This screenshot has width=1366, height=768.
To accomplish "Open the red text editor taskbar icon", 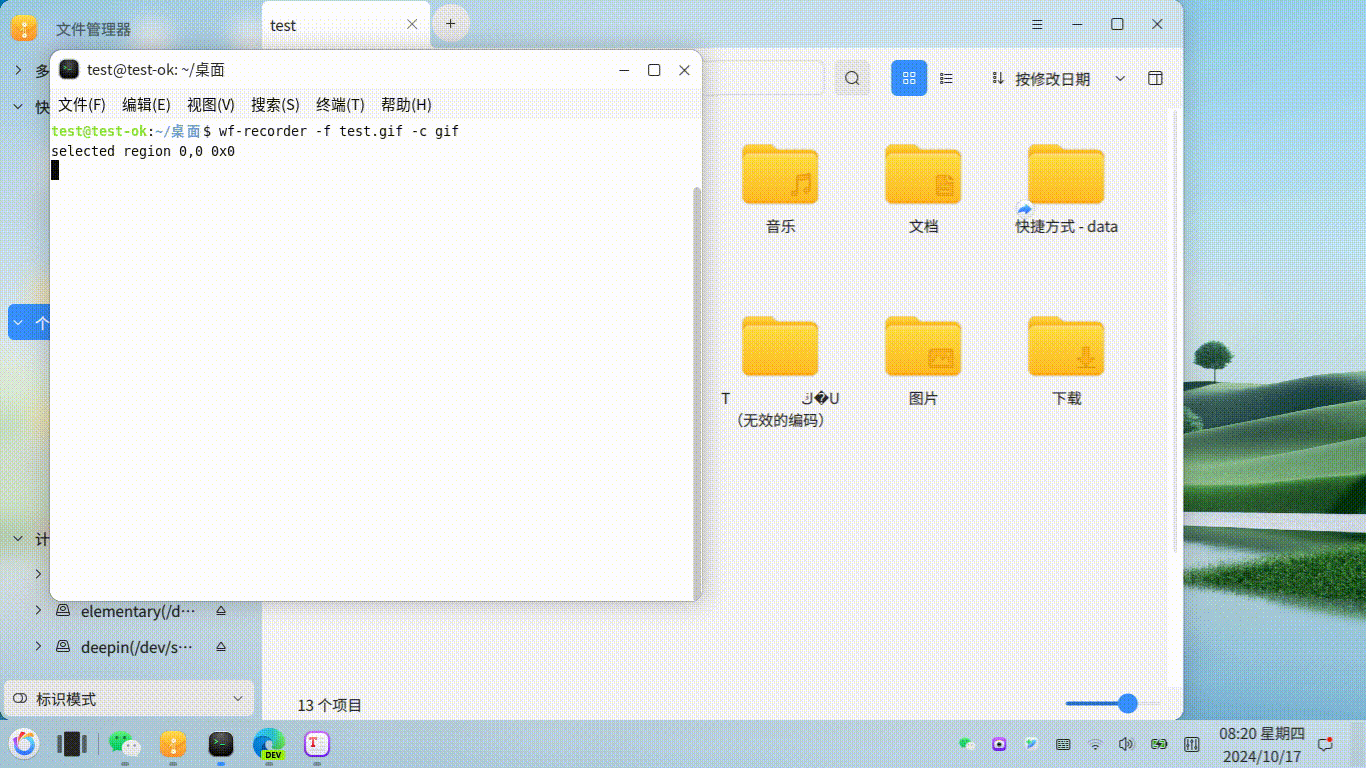I will (317, 744).
